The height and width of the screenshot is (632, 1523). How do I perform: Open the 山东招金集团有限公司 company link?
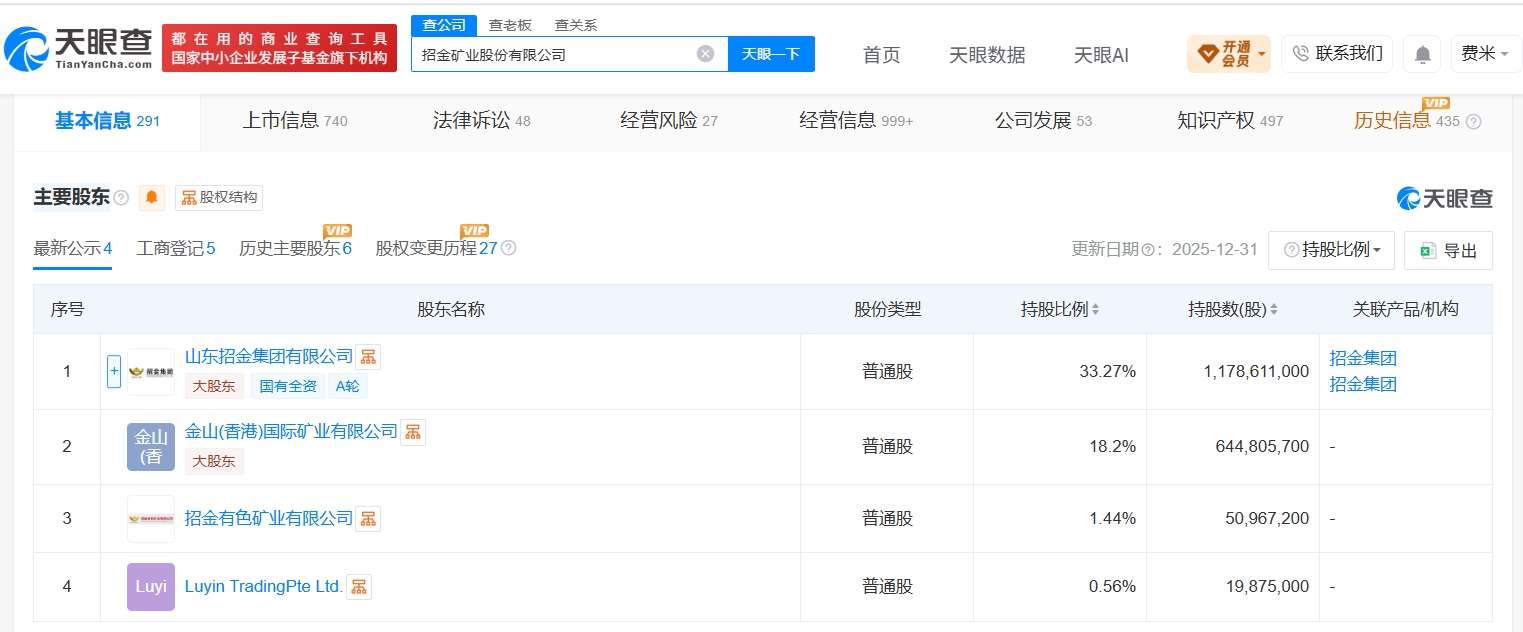click(269, 356)
